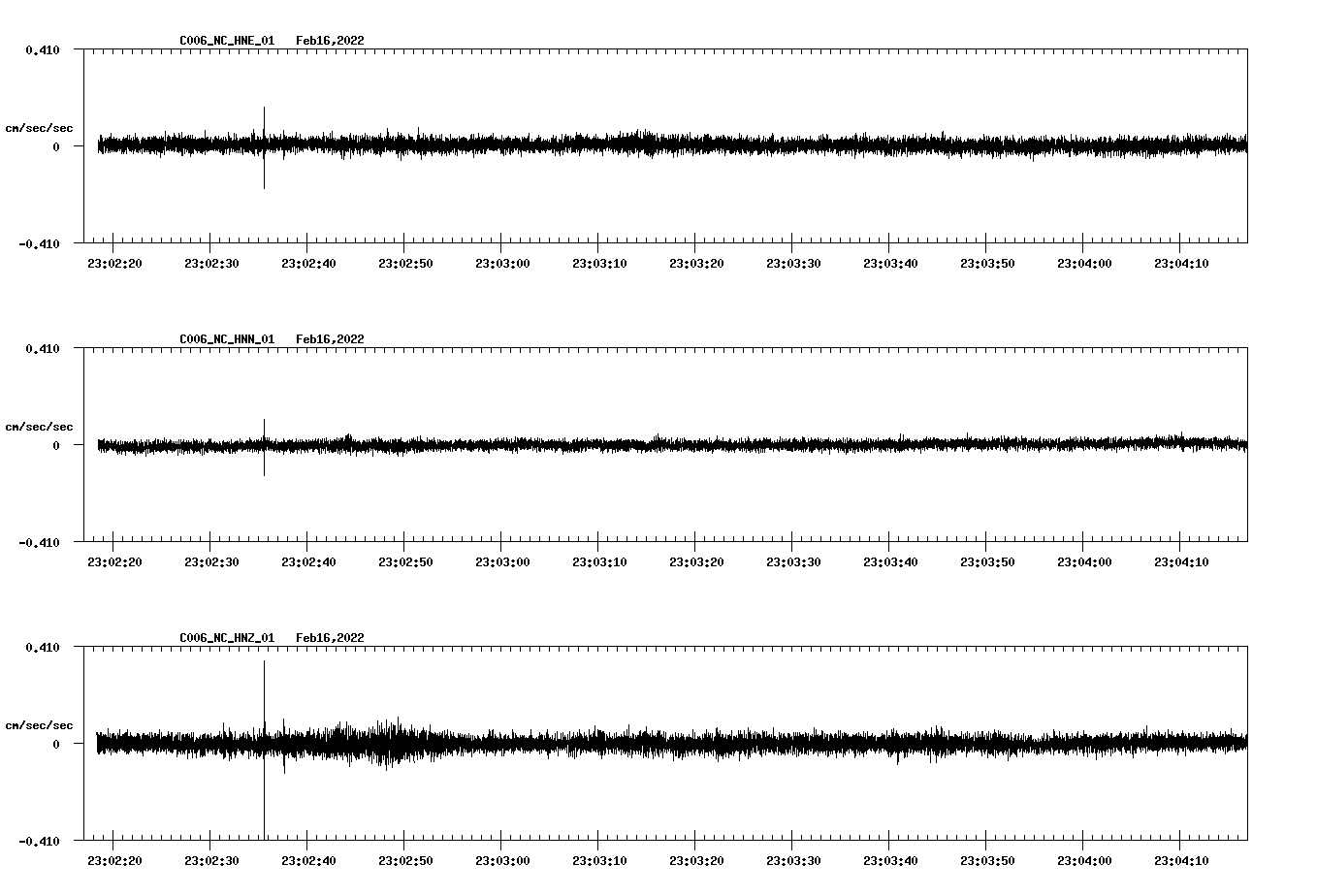This screenshot has width=1317, height=896.
Task: Click the 23:03:30 time label under HNE plot
Action: tap(793, 264)
